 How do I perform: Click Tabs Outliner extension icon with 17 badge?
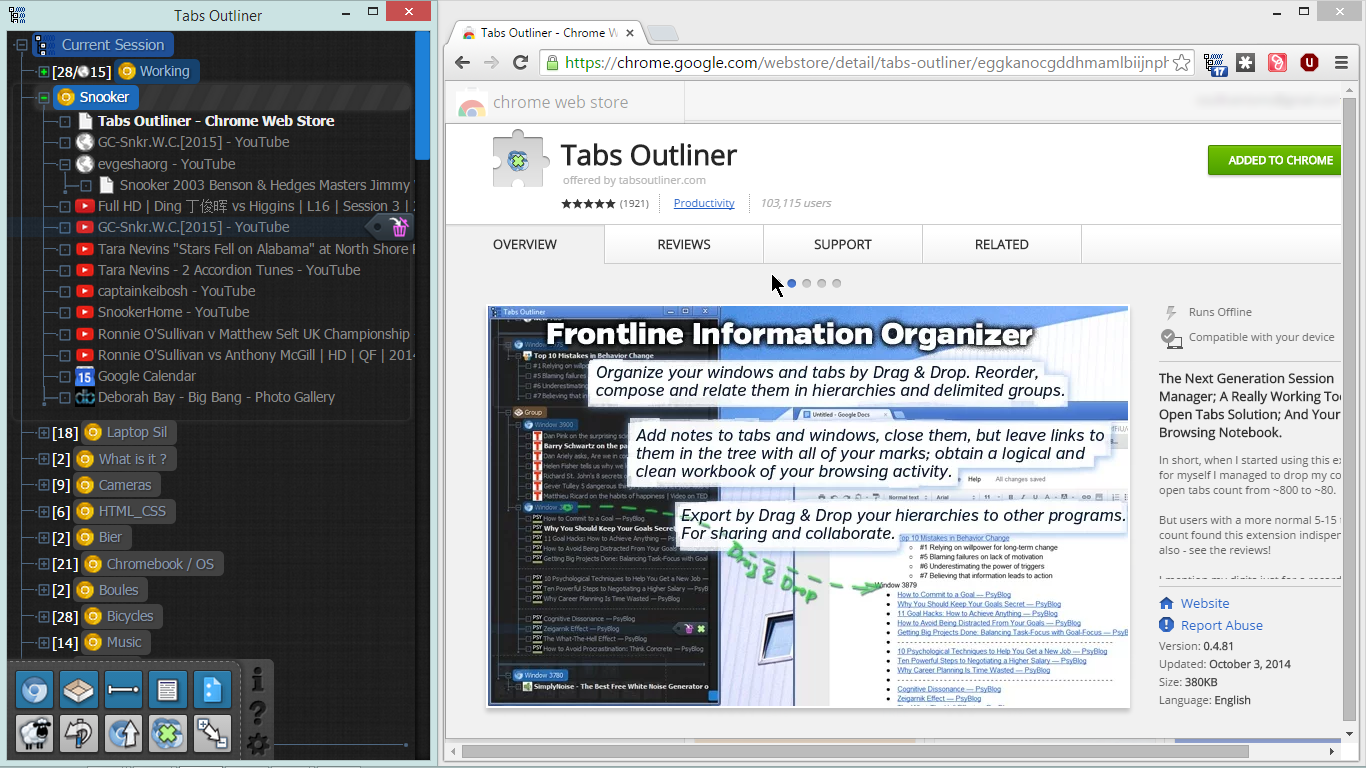pos(1215,63)
